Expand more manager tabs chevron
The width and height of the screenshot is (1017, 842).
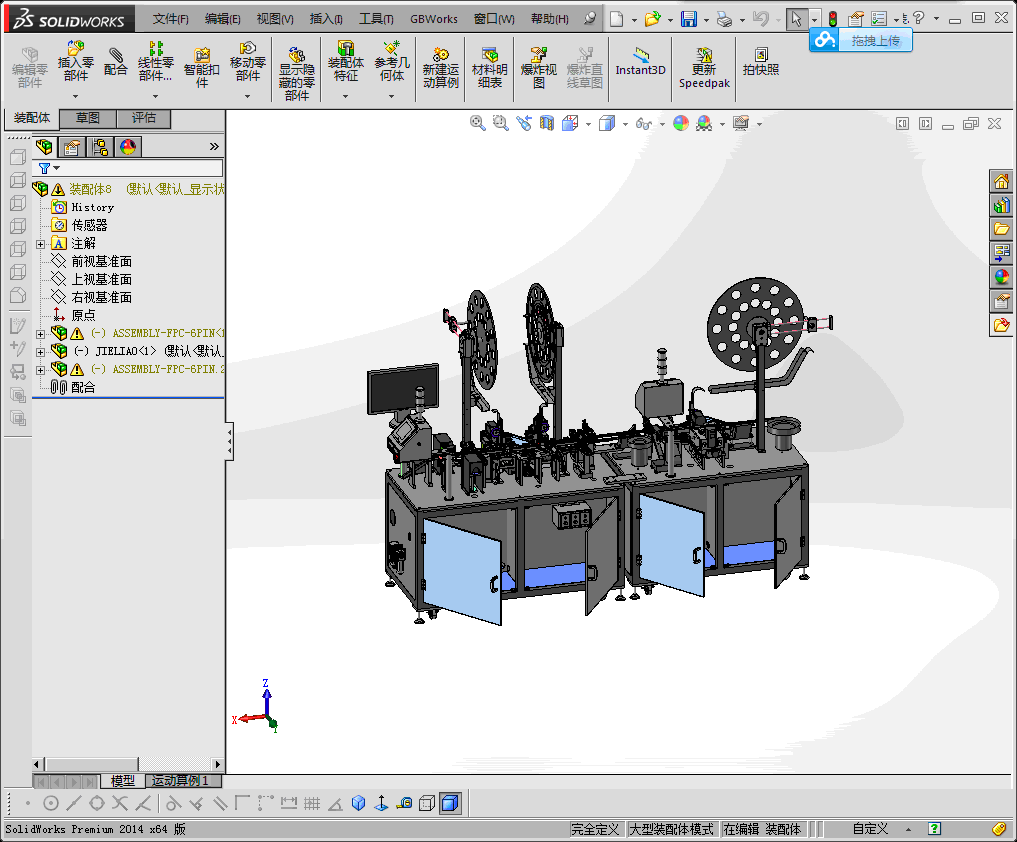click(x=214, y=147)
